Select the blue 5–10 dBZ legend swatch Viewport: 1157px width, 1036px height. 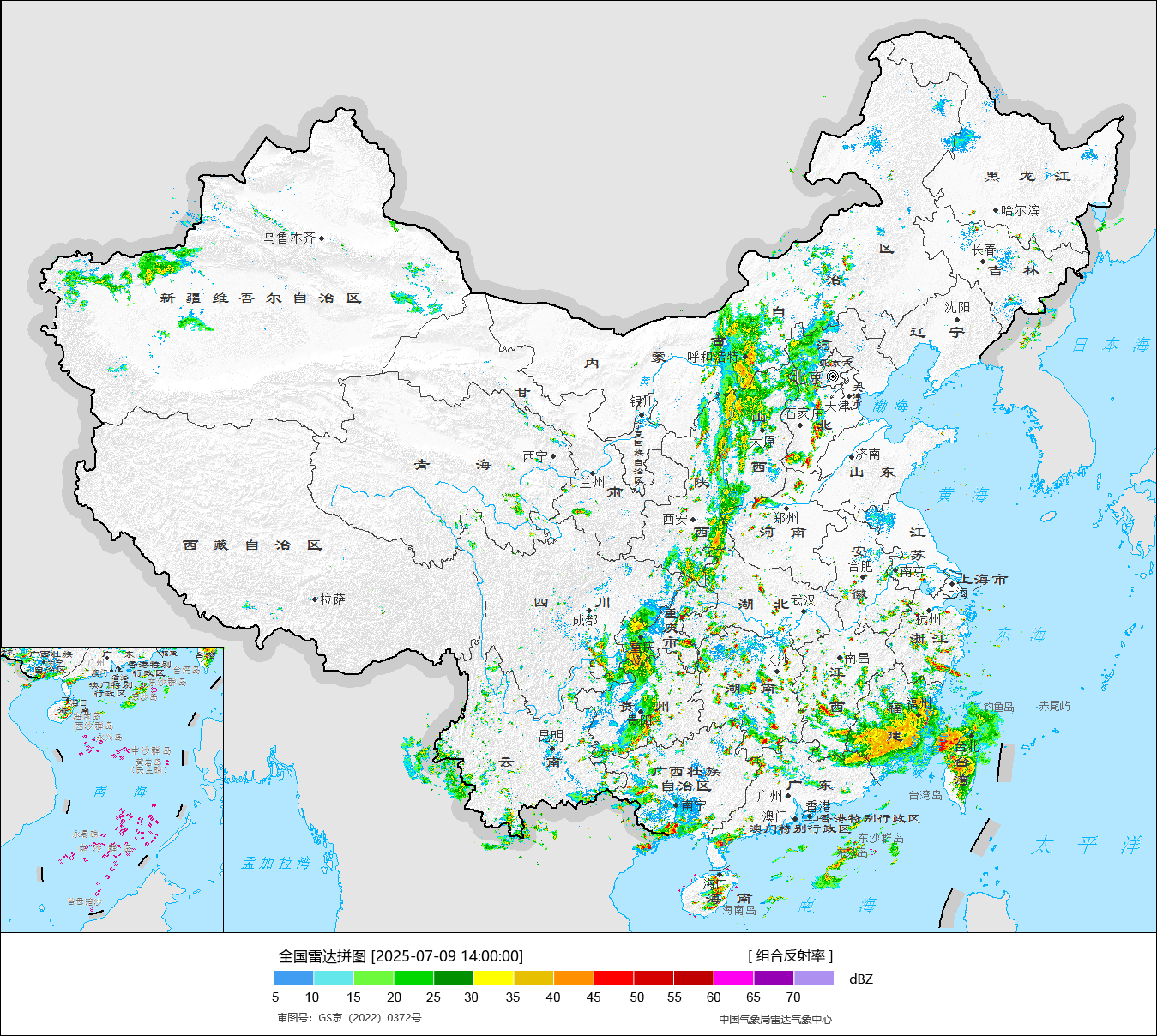click(293, 978)
